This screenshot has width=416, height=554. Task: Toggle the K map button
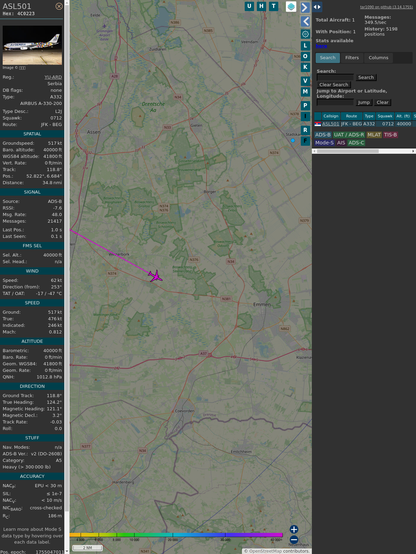(x=305, y=67)
